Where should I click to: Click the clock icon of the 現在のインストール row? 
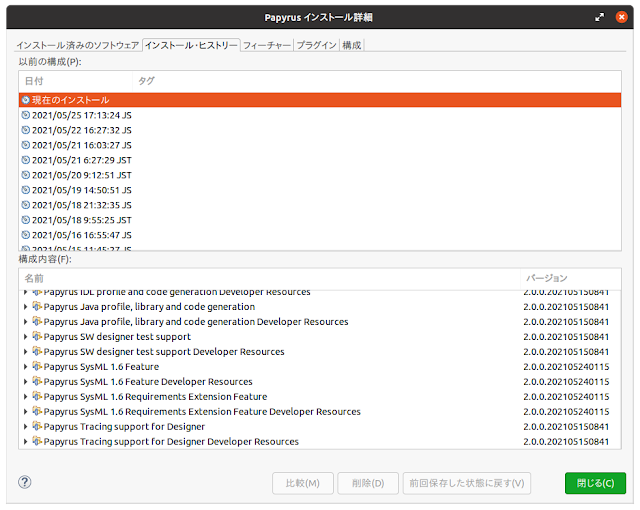point(26,100)
